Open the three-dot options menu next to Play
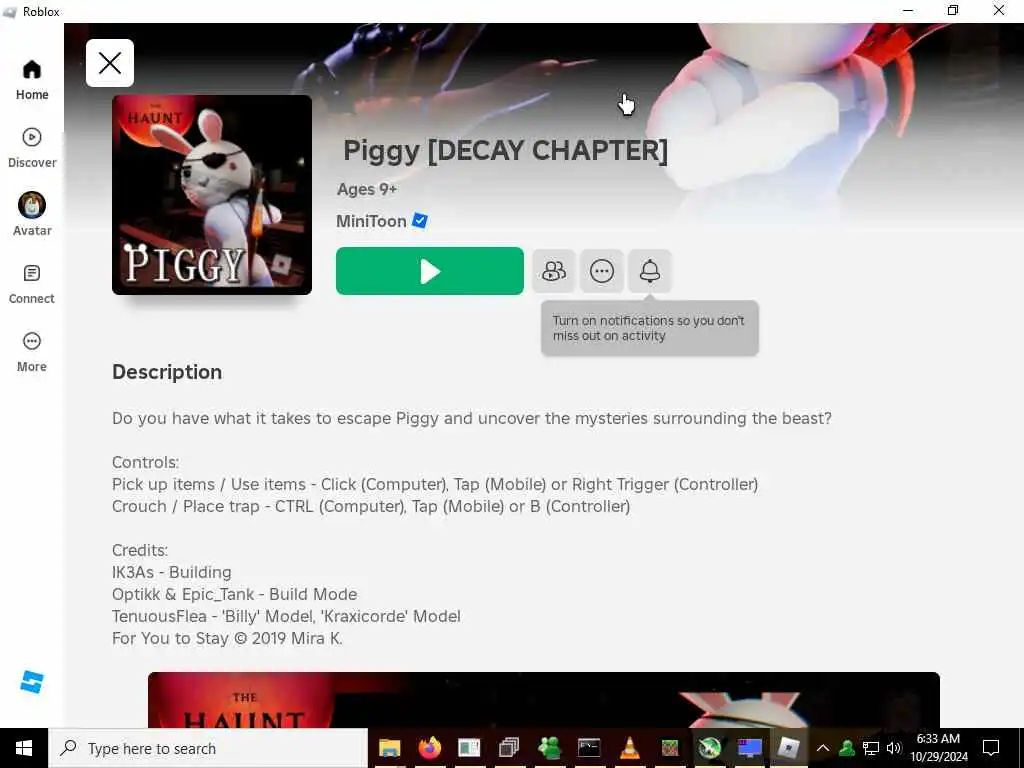Viewport: 1024px width, 768px height. pos(601,271)
